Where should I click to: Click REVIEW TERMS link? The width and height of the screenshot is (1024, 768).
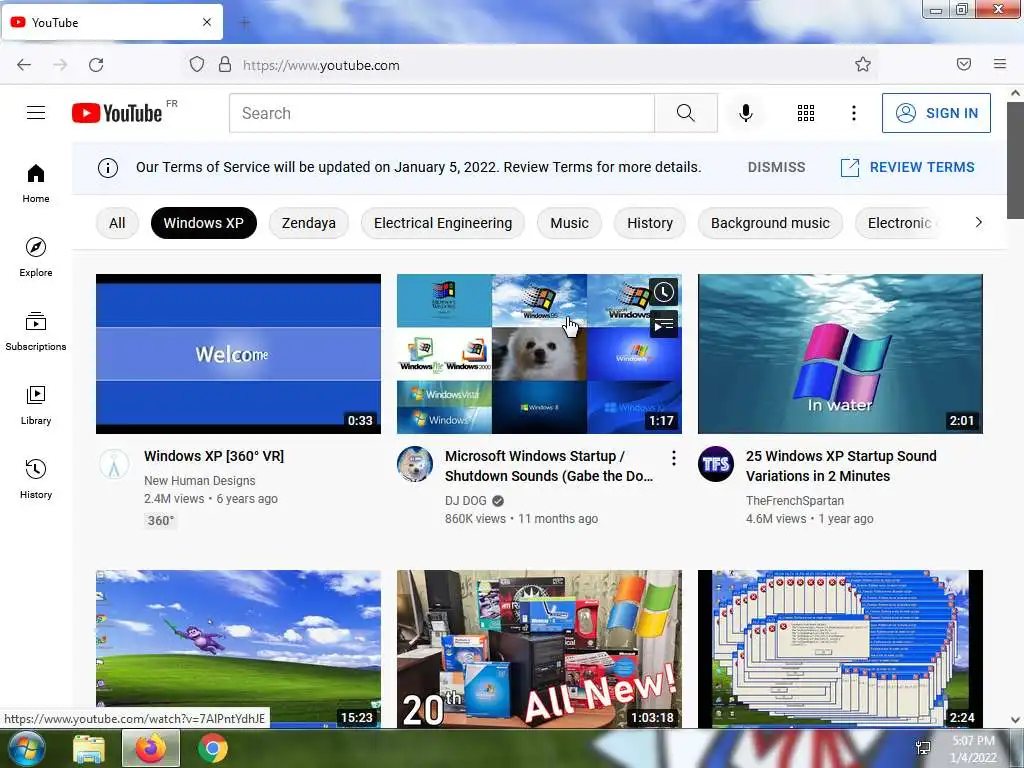click(x=908, y=167)
